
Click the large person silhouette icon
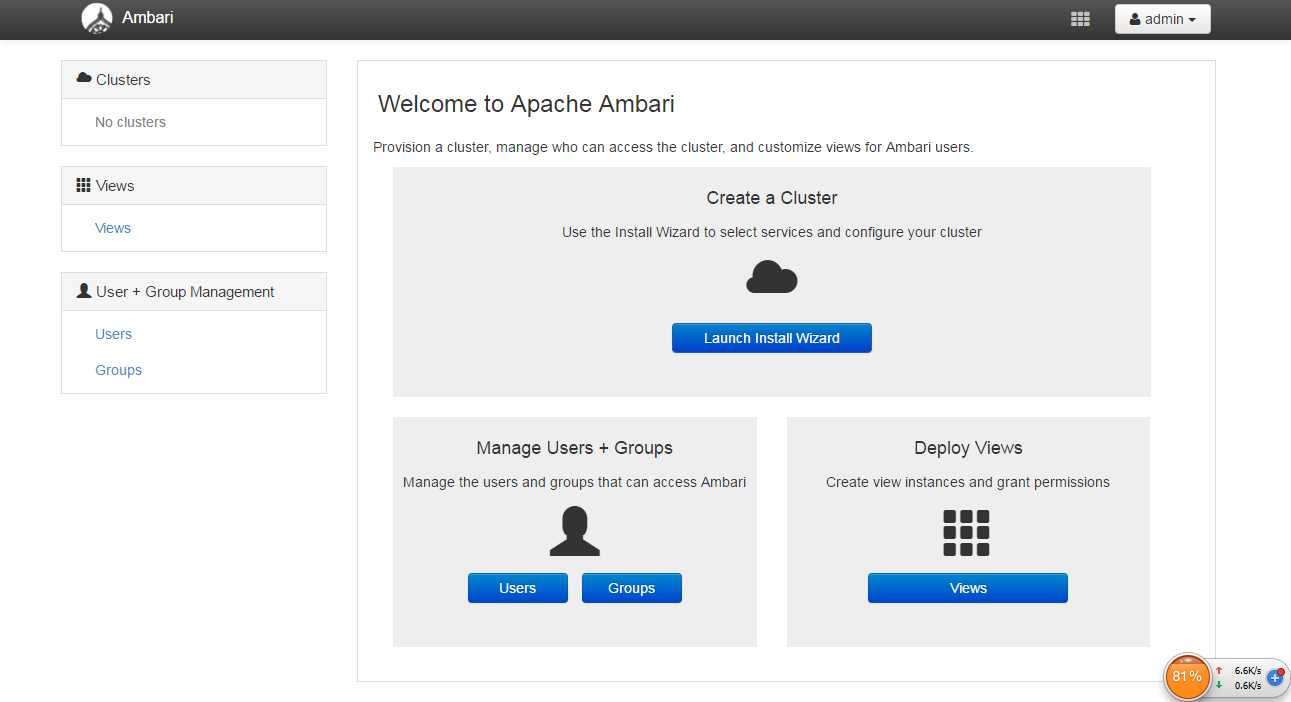(575, 531)
